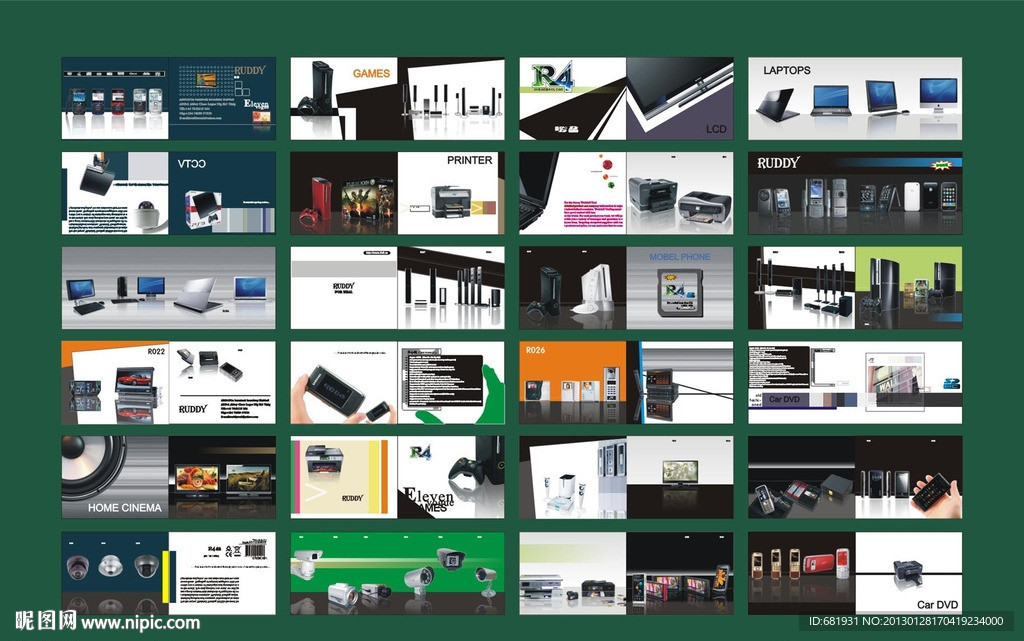Select the R4 and LCD spread
The height and width of the screenshot is (641, 1024).
(626, 99)
